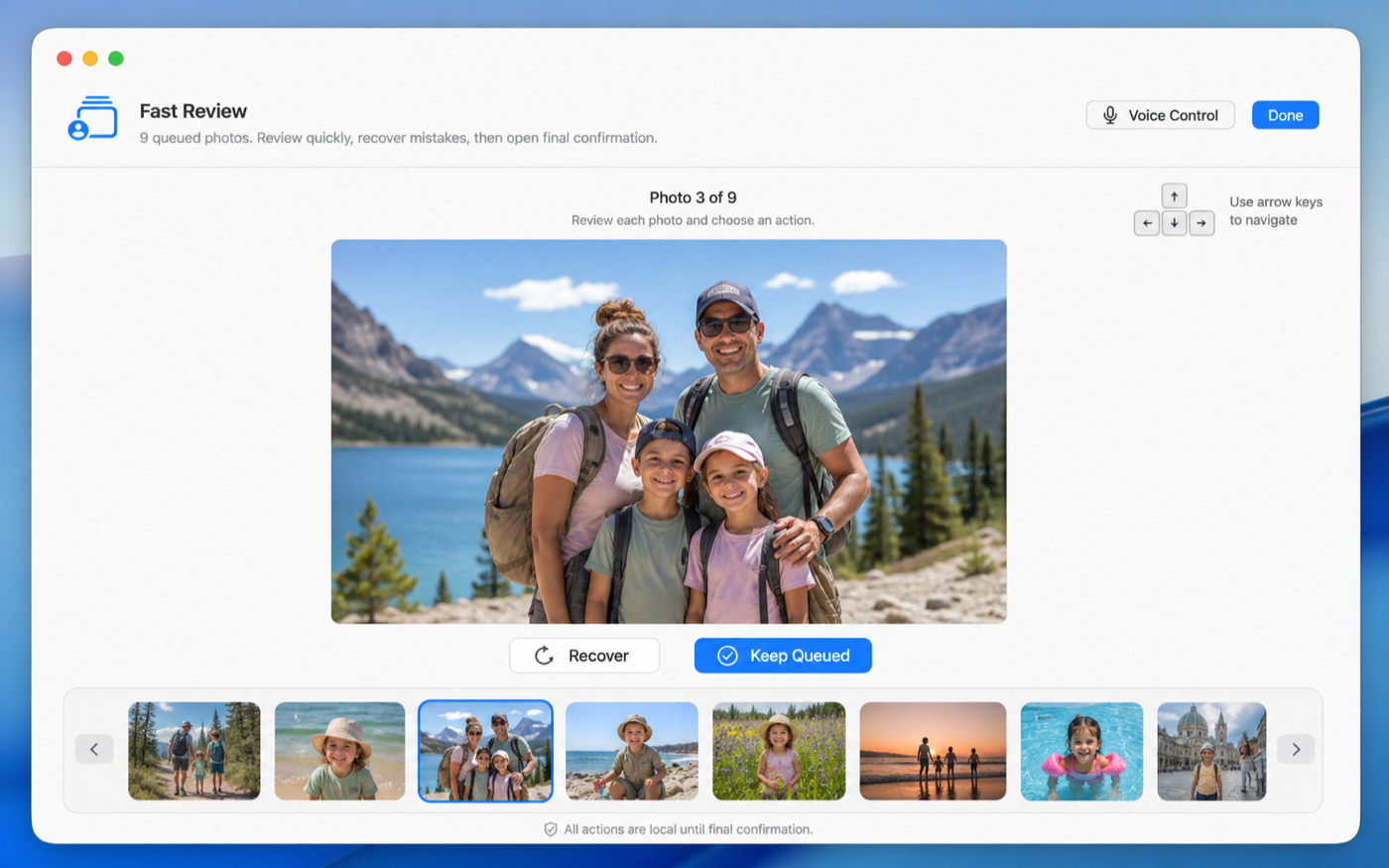Minimize the window with the yellow button
The image size is (1389, 868).
click(90, 59)
